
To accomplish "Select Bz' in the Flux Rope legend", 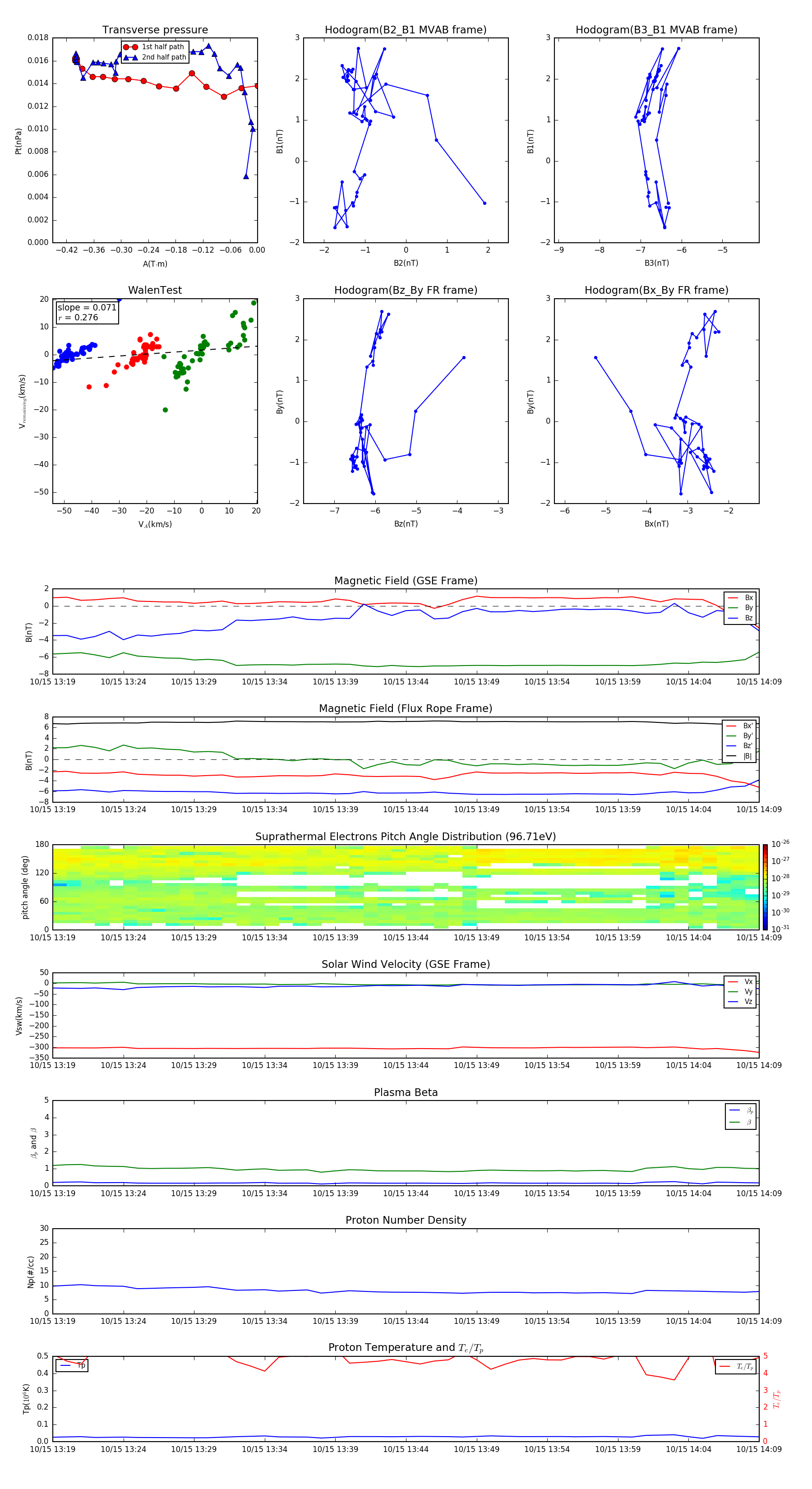I will [x=739, y=746].
